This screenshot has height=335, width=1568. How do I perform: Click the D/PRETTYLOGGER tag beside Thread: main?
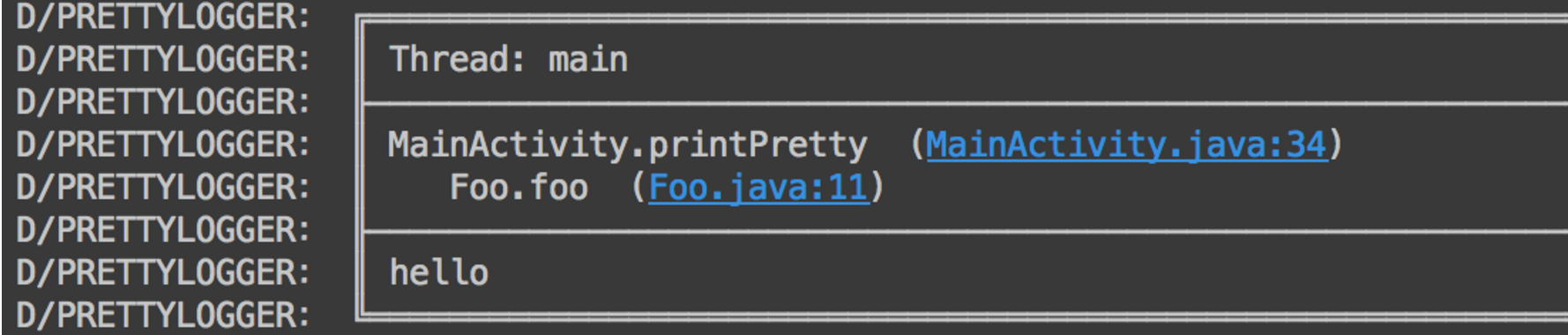tap(164, 60)
